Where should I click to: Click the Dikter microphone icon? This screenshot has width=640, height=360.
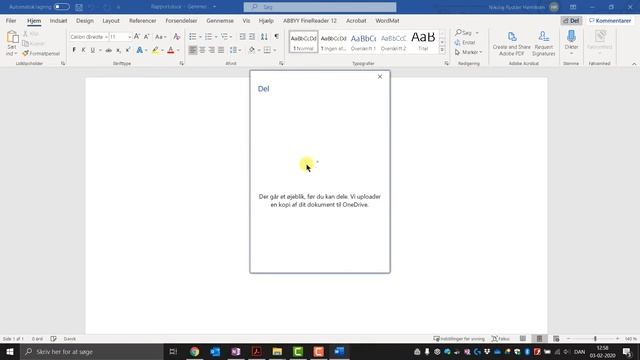pos(571,37)
